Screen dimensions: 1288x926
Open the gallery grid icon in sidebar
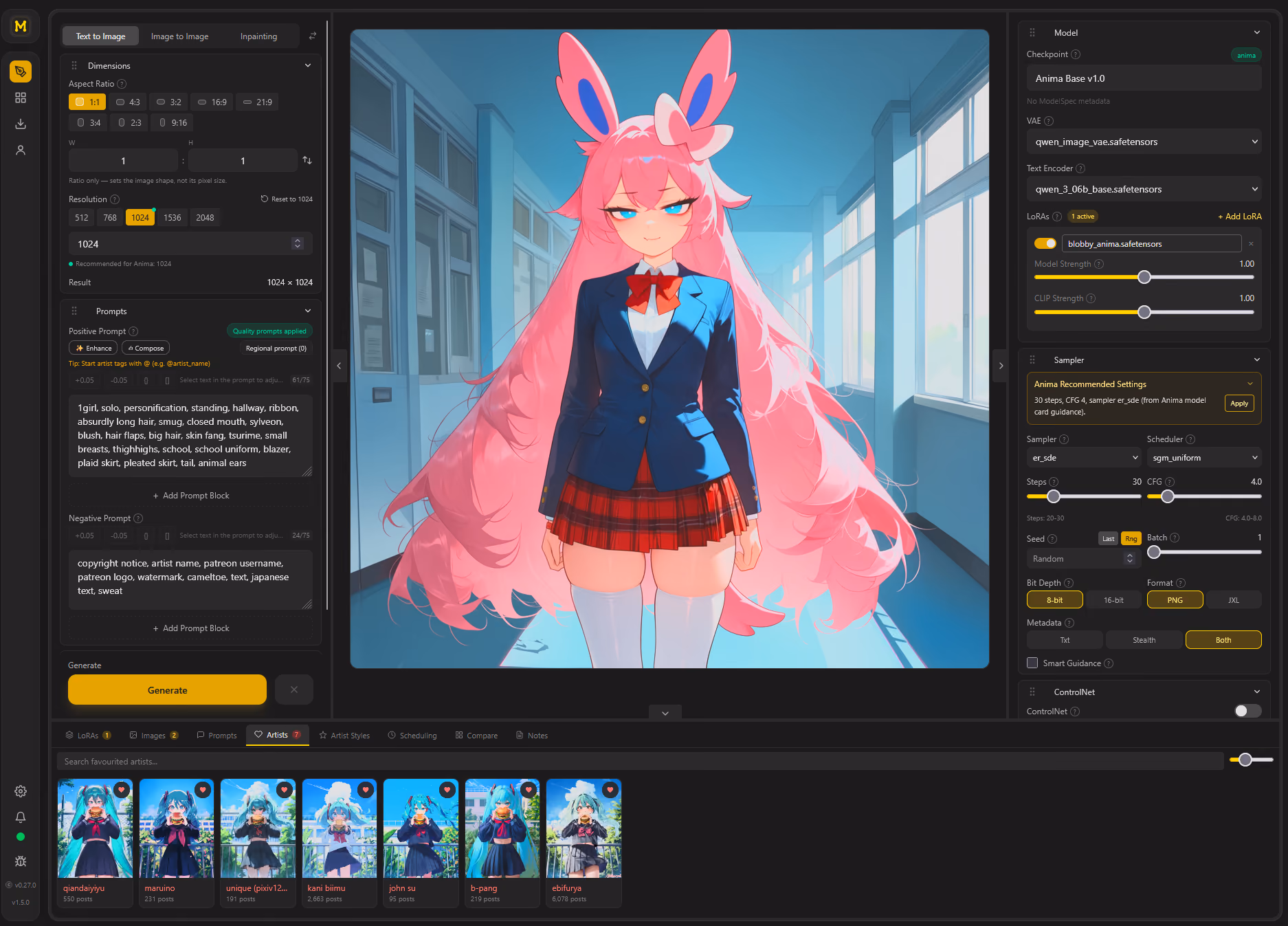[21, 98]
